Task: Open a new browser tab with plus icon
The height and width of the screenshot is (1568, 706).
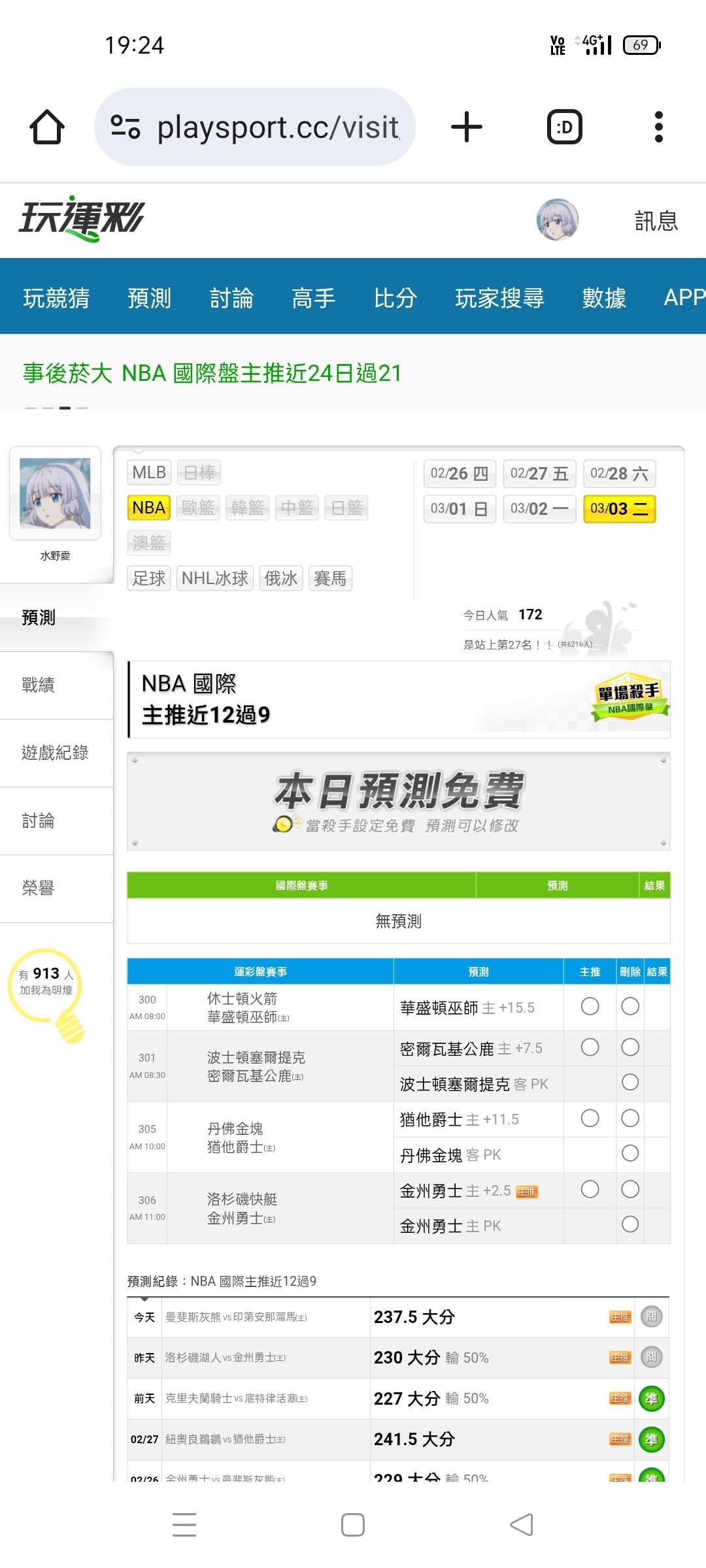Action: coord(467,127)
